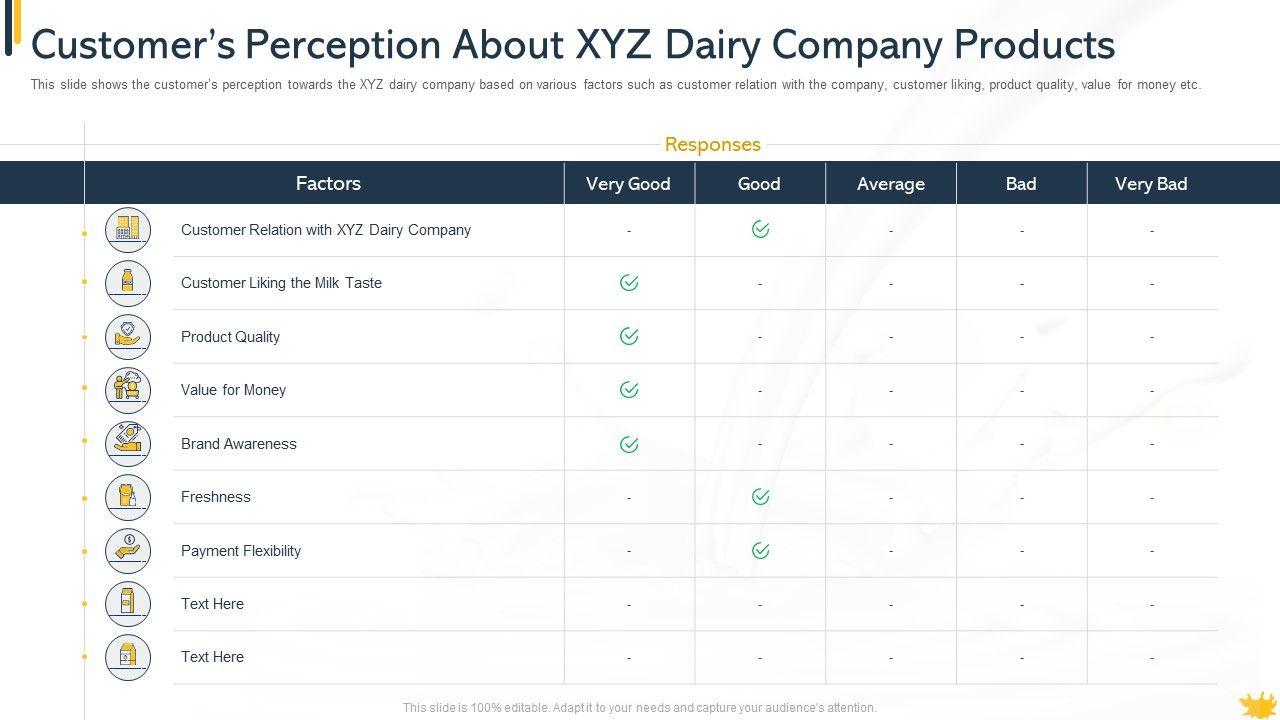Click the building icon for Customer Relation
The height and width of the screenshot is (720, 1280).
tap(128, 230)
